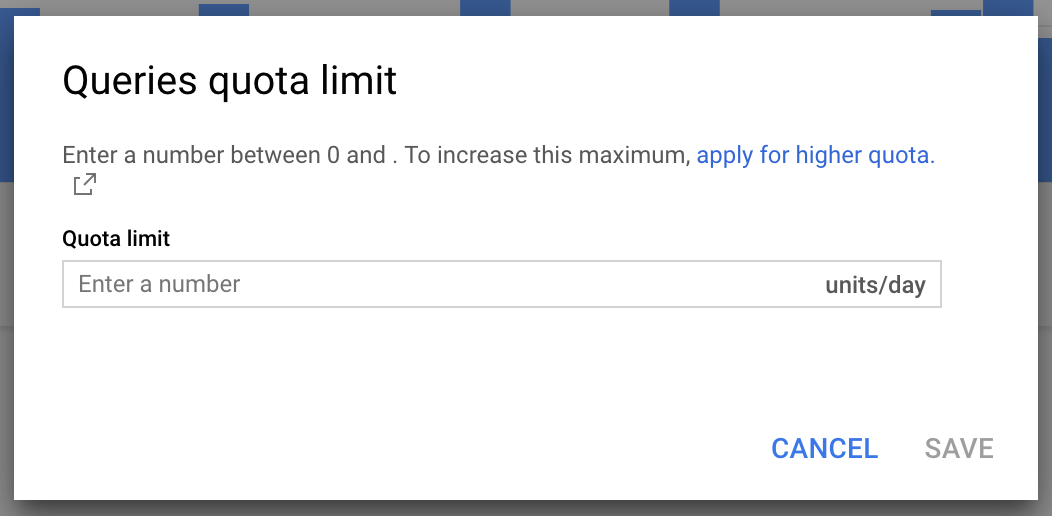Click the rightmost blue chart bar behind the dialog
Image resolution: width=1052 pixels, height=516 pixels.
pos(1008,7)
